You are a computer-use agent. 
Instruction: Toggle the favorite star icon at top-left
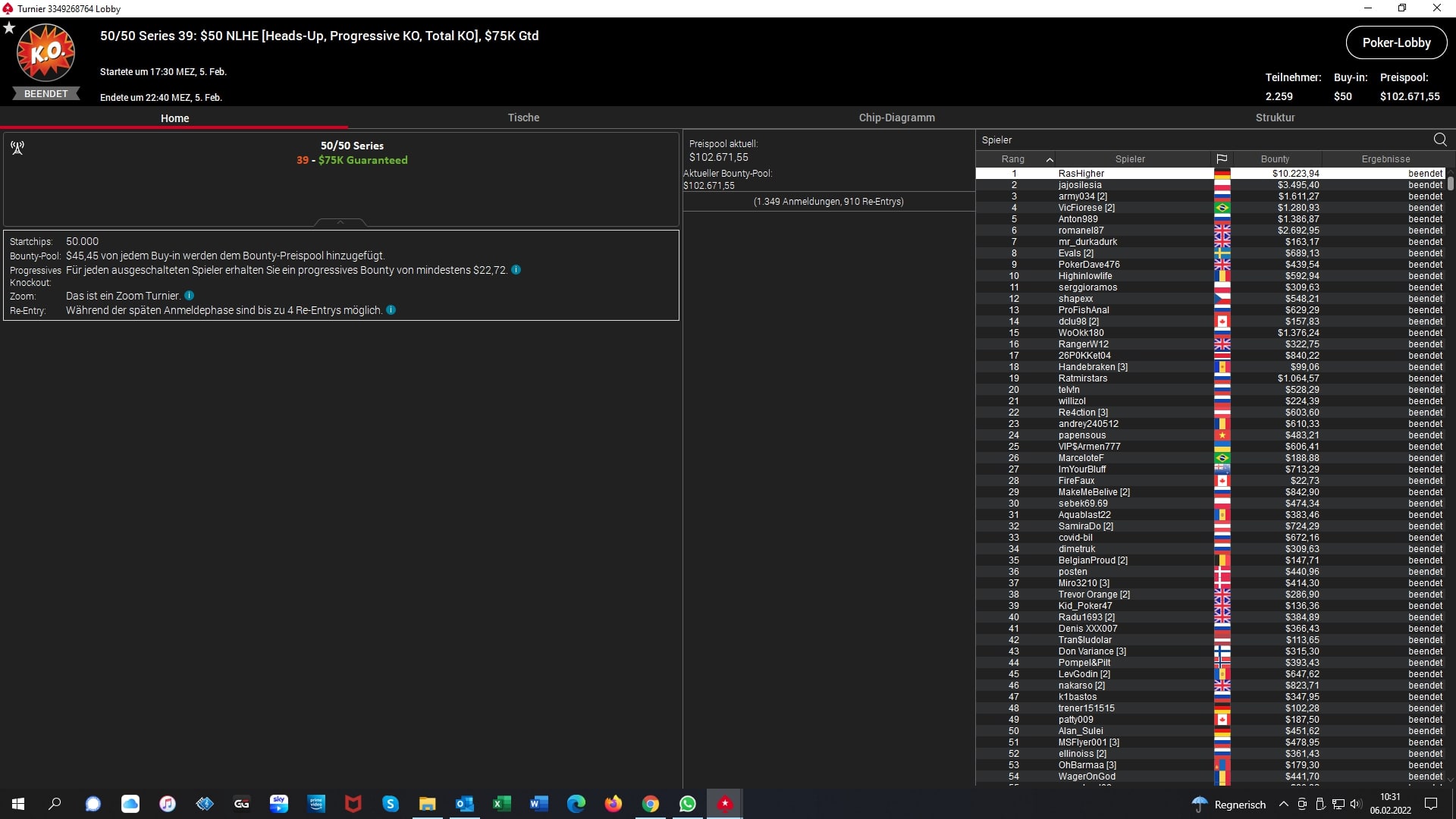(9, 28)
